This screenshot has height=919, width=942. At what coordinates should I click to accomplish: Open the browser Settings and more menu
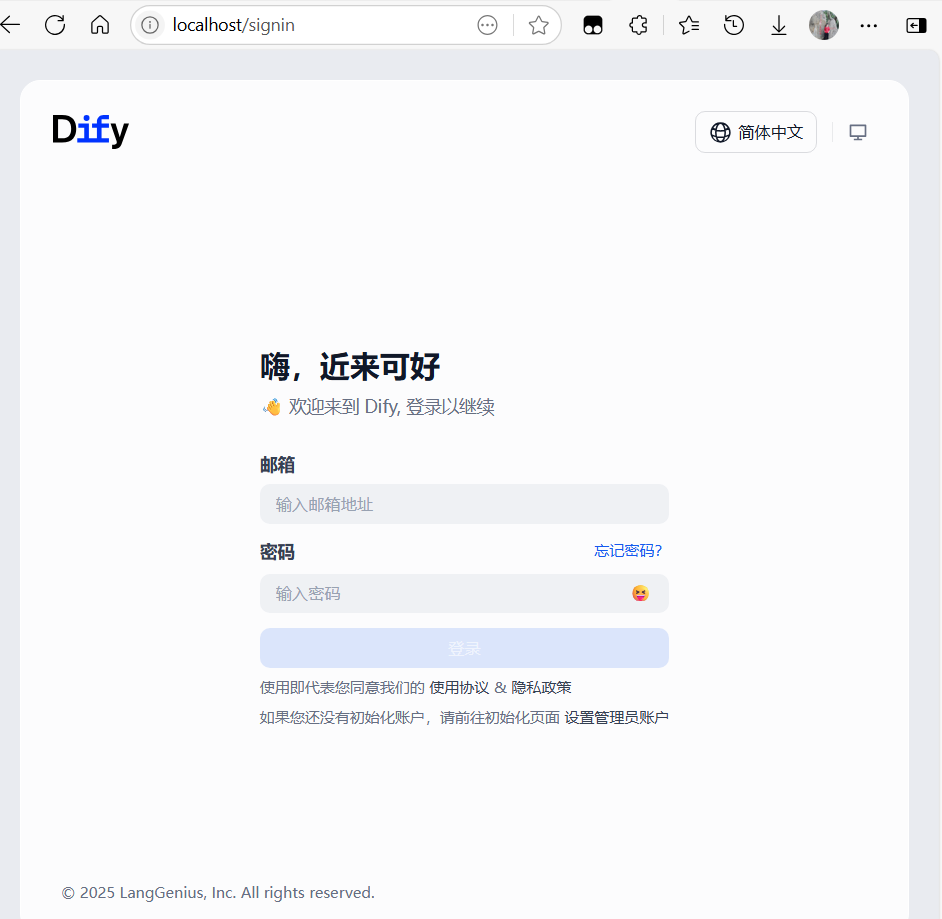pos(869,25)
